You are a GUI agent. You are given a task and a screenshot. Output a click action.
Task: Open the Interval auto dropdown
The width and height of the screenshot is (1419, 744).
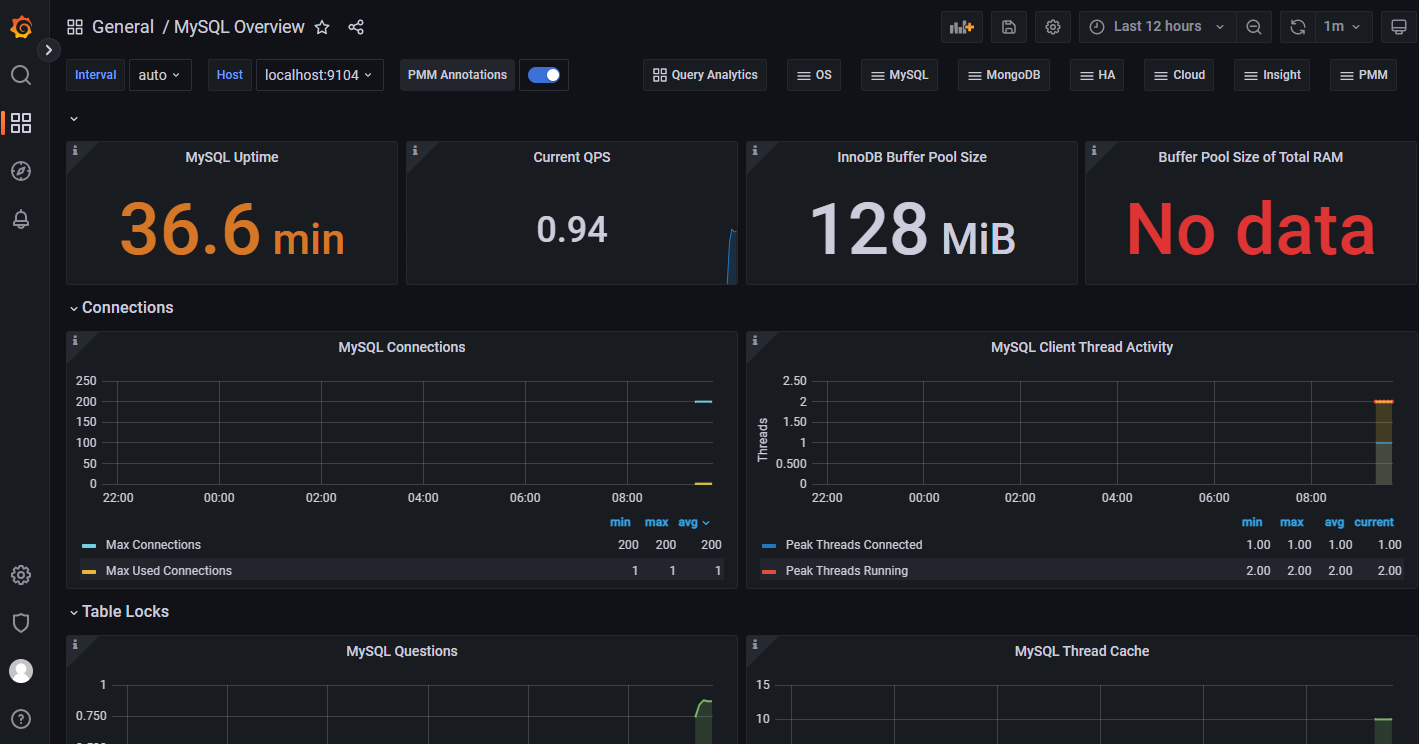(x=160, y=75)
